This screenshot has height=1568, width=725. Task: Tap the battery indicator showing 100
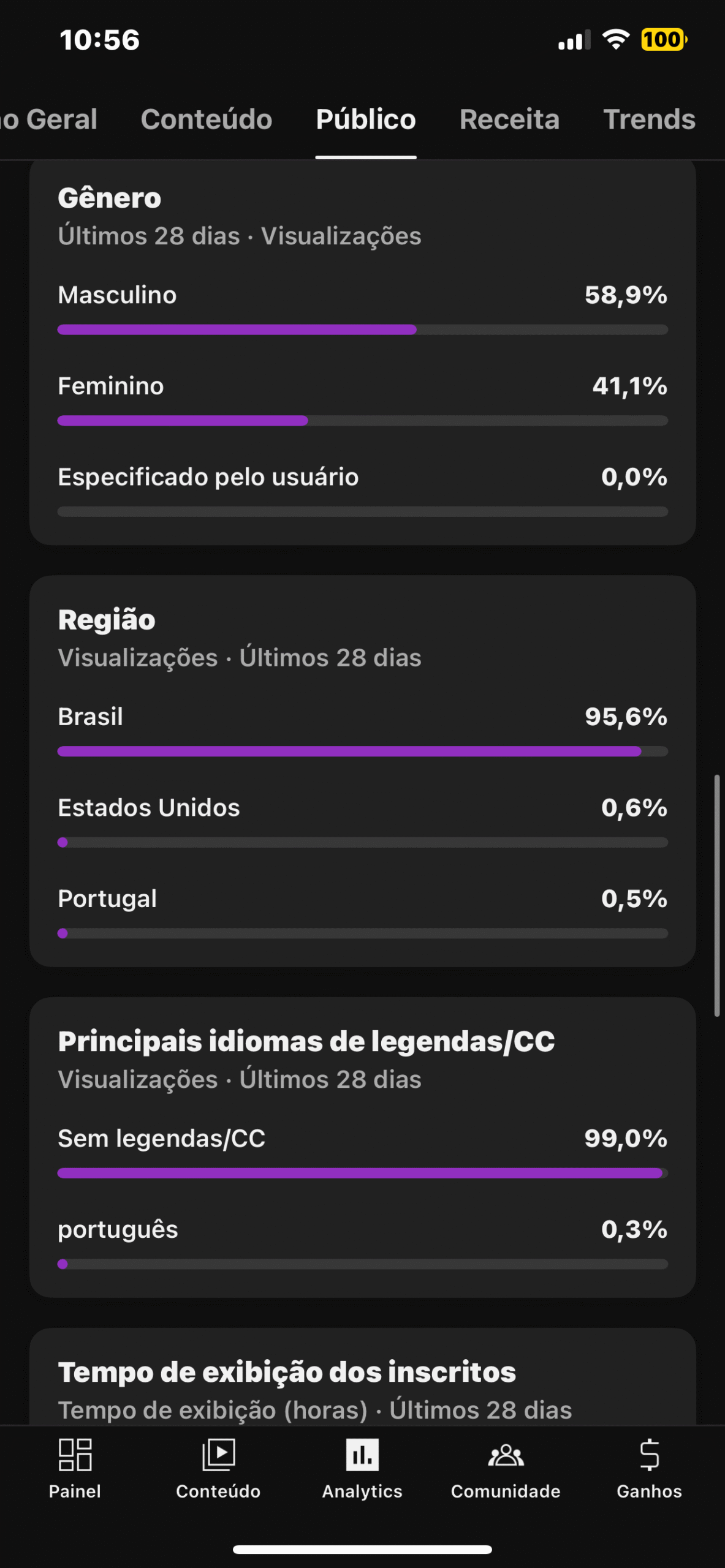663,40
